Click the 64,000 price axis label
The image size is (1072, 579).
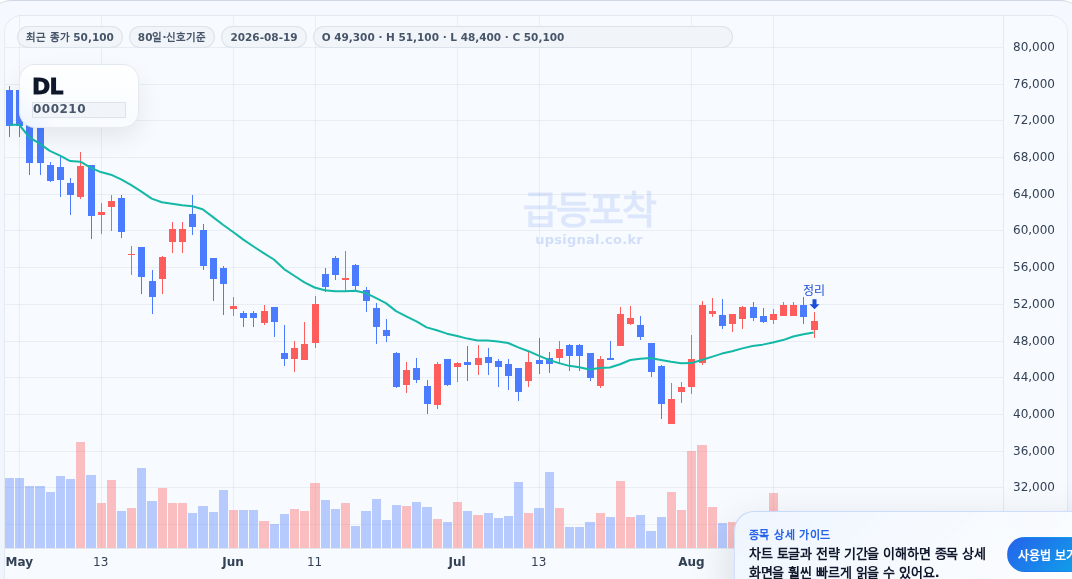1034,193
